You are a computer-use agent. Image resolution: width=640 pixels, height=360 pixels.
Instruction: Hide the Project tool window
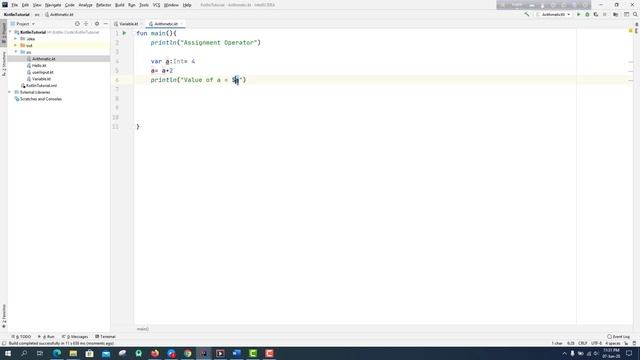[x=106, y=24]
